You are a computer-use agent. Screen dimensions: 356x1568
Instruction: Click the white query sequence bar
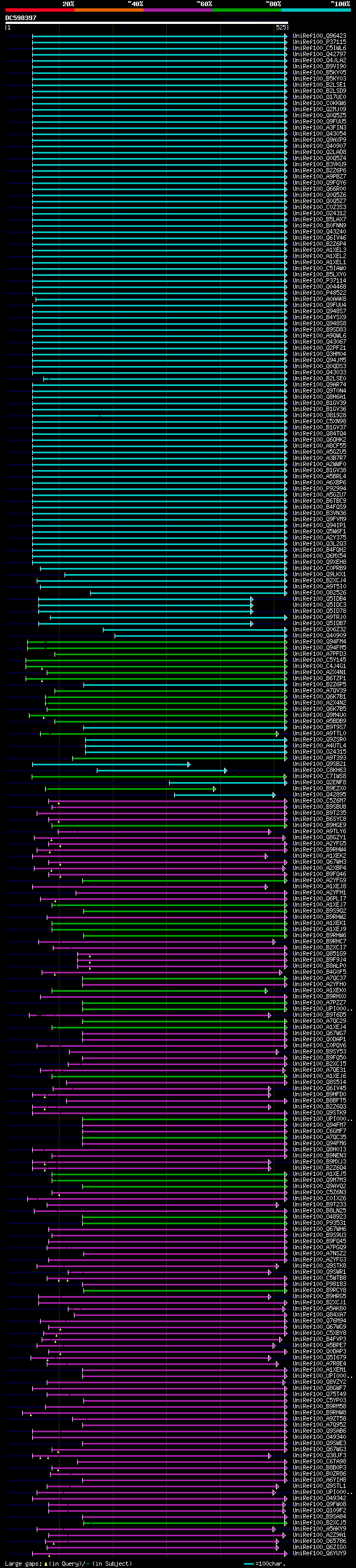pos(147,23)
